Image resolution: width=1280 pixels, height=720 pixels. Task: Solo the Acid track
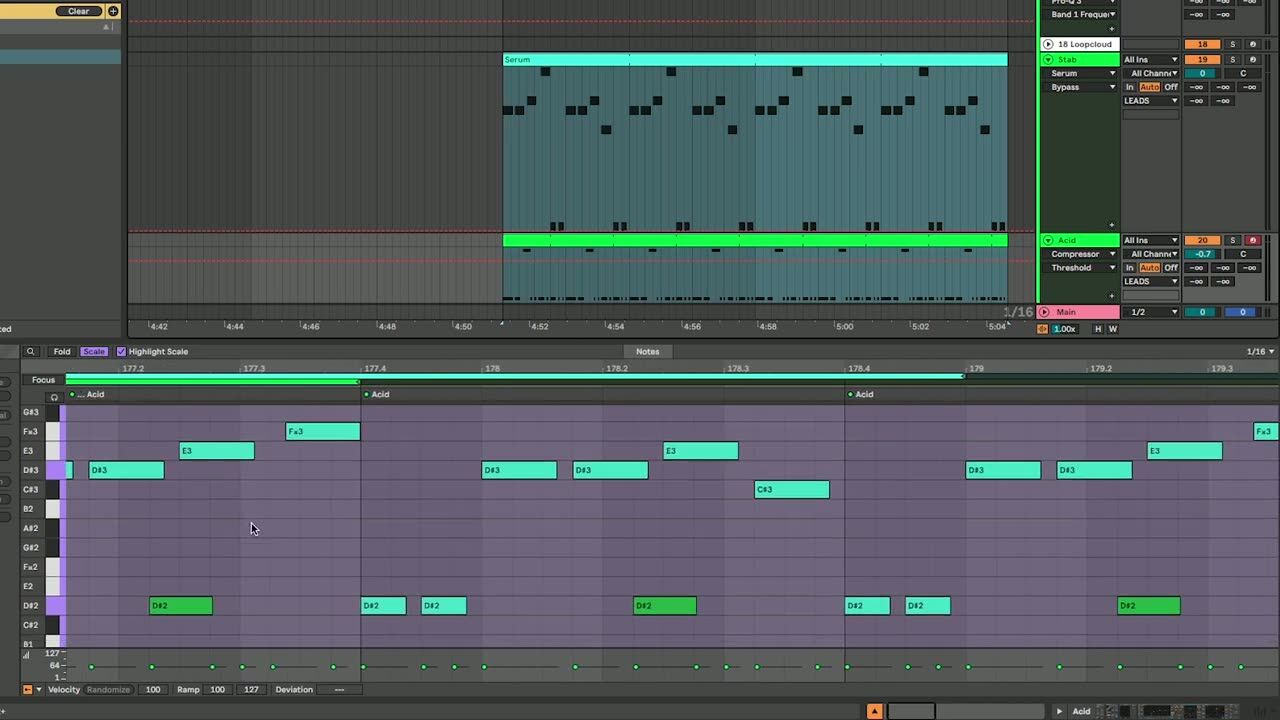point(1233,240)
